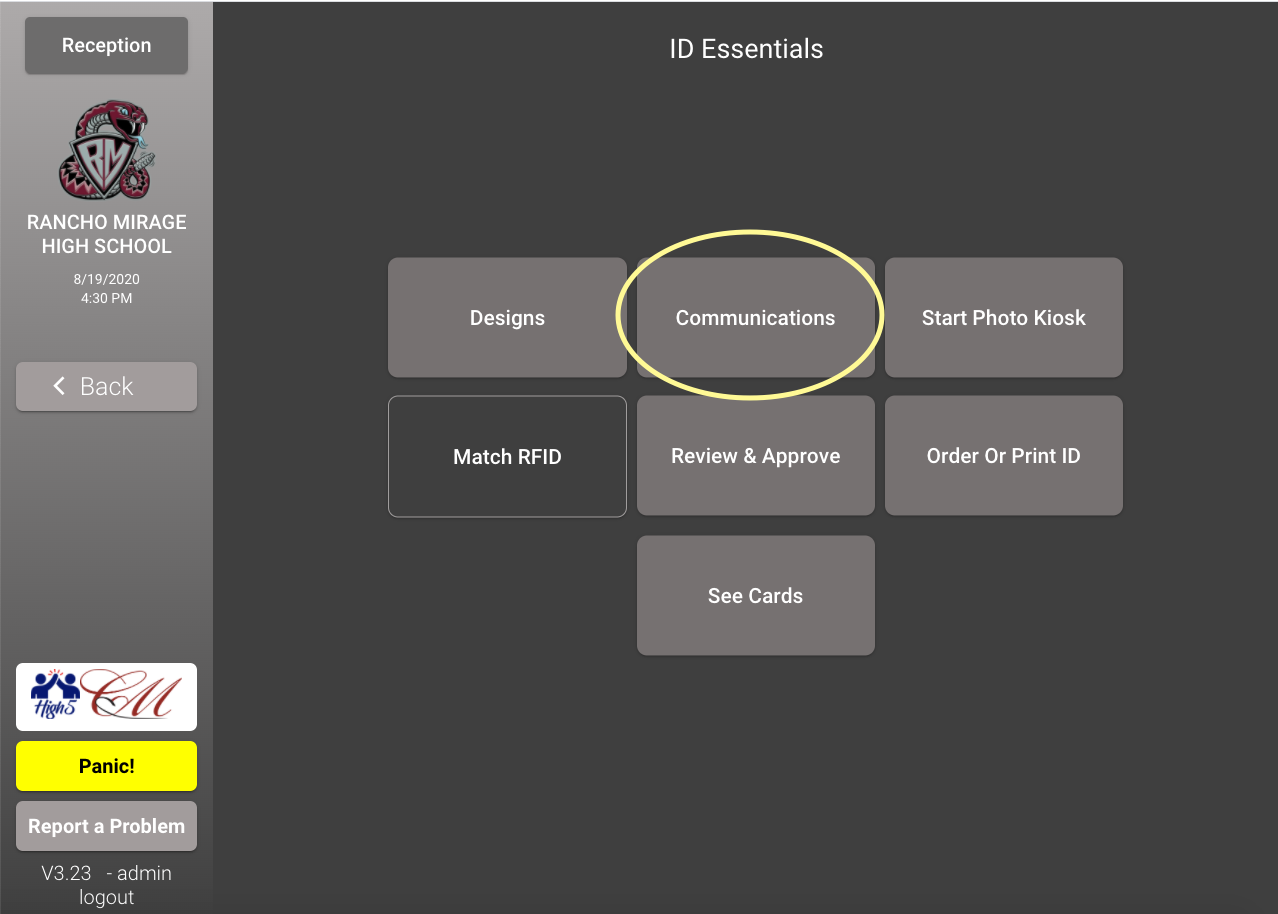Click the Reception button
This screenshot has width=1278, height=914.
pos(106,46)
